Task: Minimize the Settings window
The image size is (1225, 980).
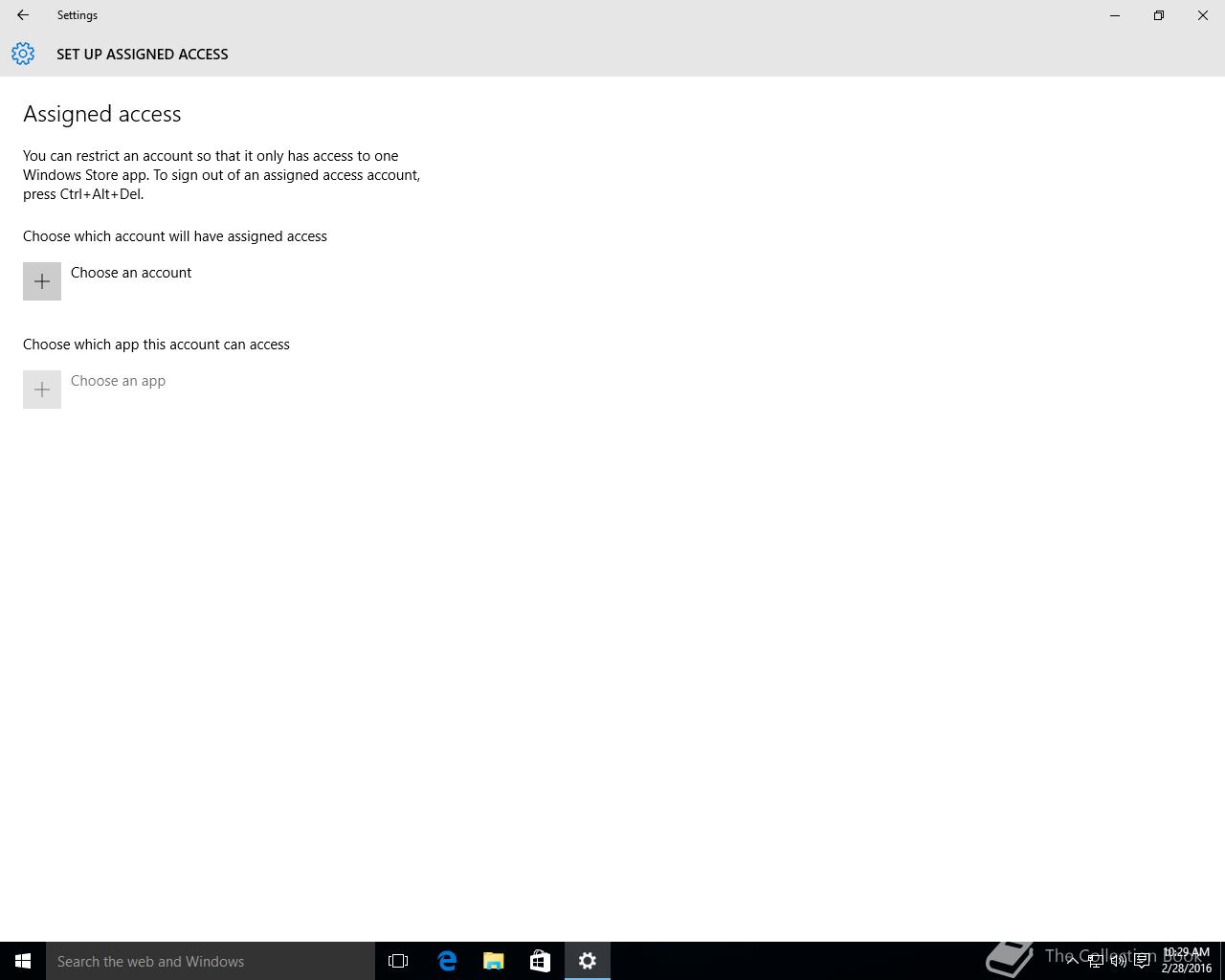Action: (x=1115, y=15)
